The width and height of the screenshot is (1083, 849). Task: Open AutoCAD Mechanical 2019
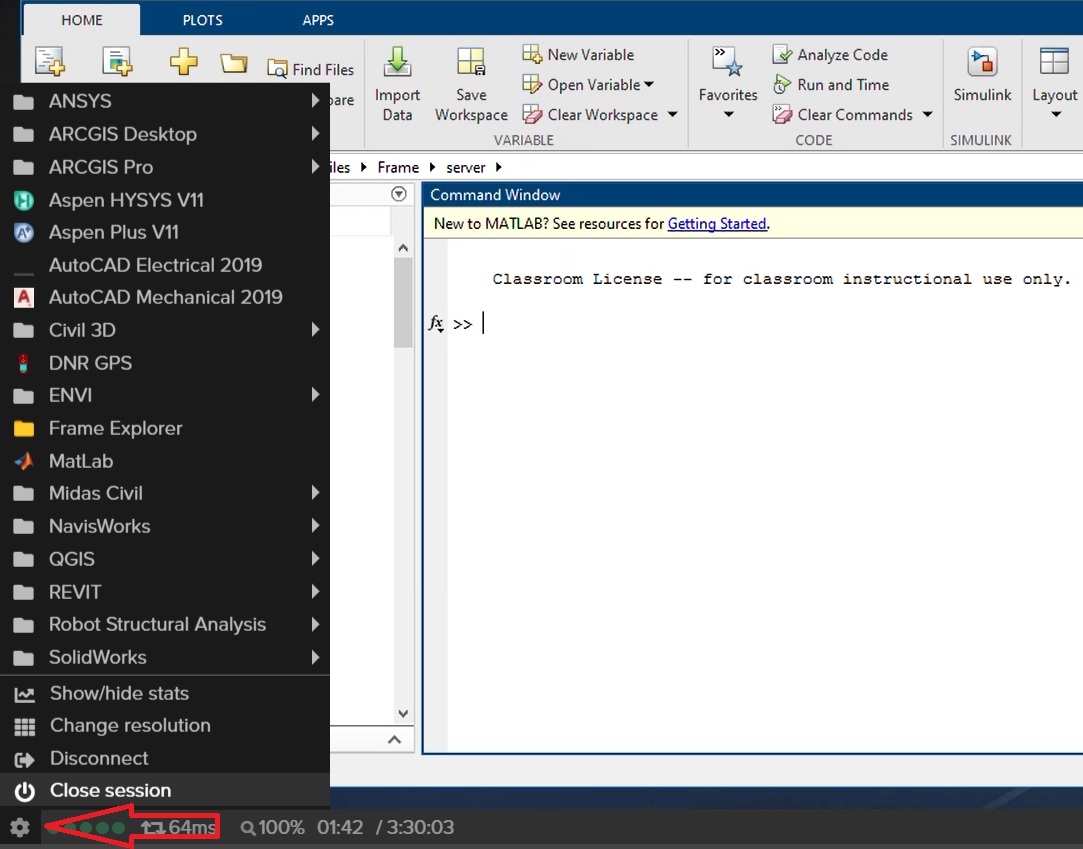point(165,297)
